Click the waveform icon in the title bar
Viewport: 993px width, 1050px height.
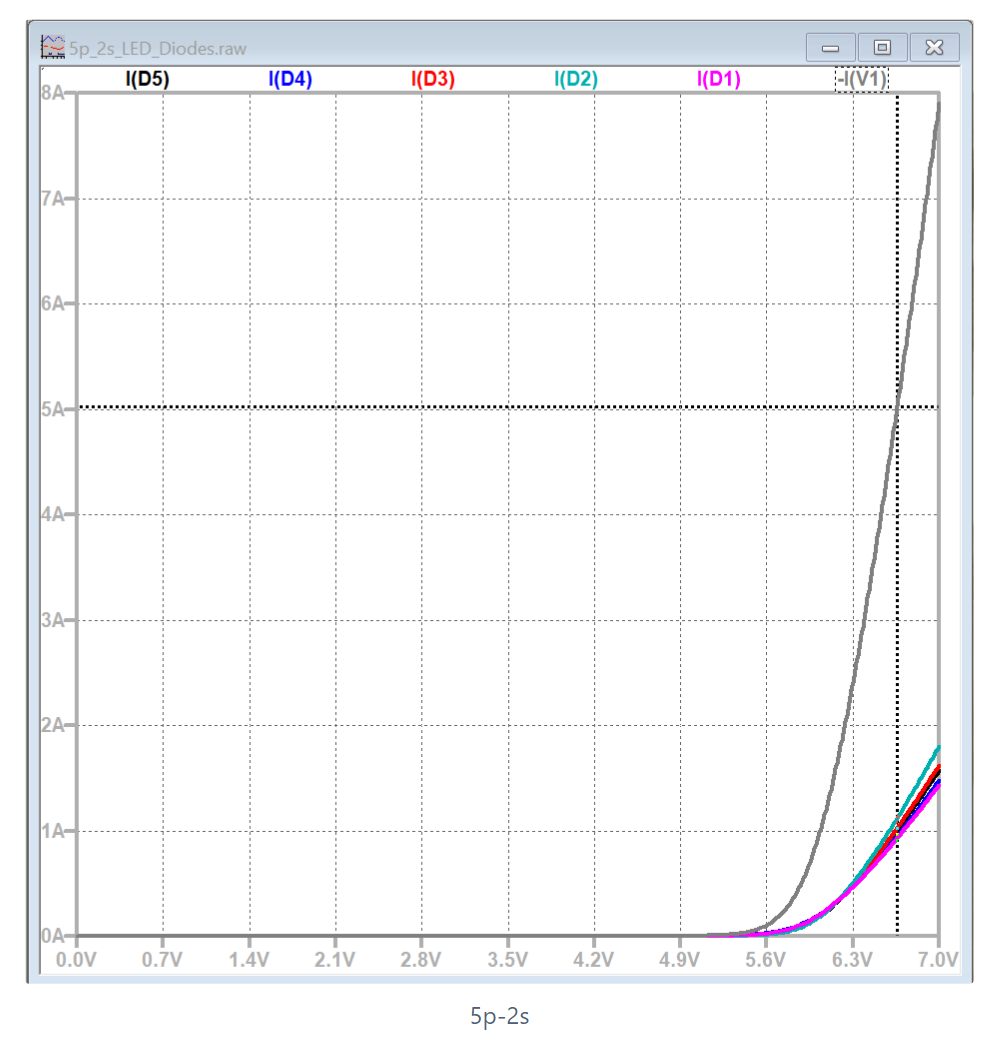(x=53, y=47)
